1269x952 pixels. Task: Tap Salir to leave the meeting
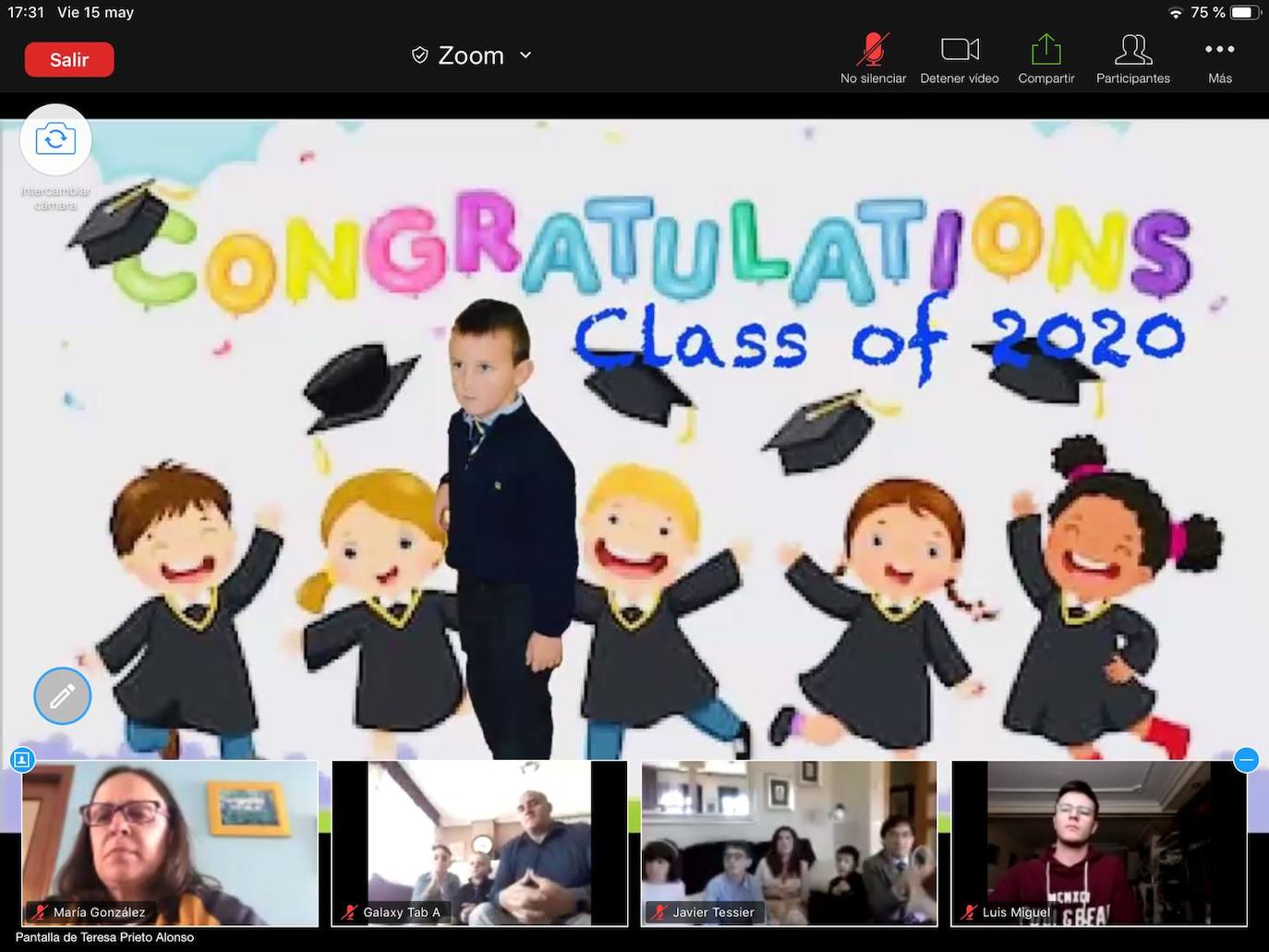[x=69, y=58]
